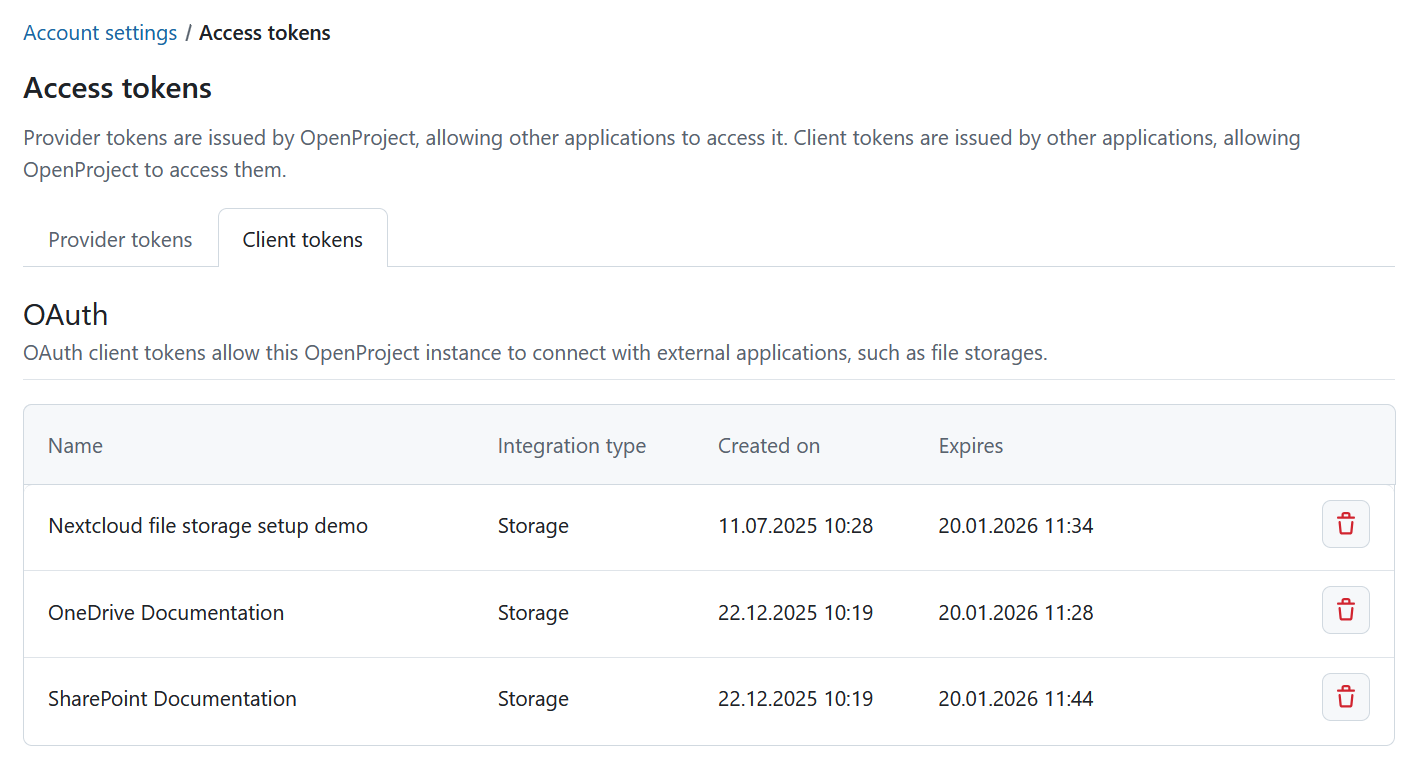Click the OAuth client tokens description text
1413x769 pixels.
tap(535, 352)
